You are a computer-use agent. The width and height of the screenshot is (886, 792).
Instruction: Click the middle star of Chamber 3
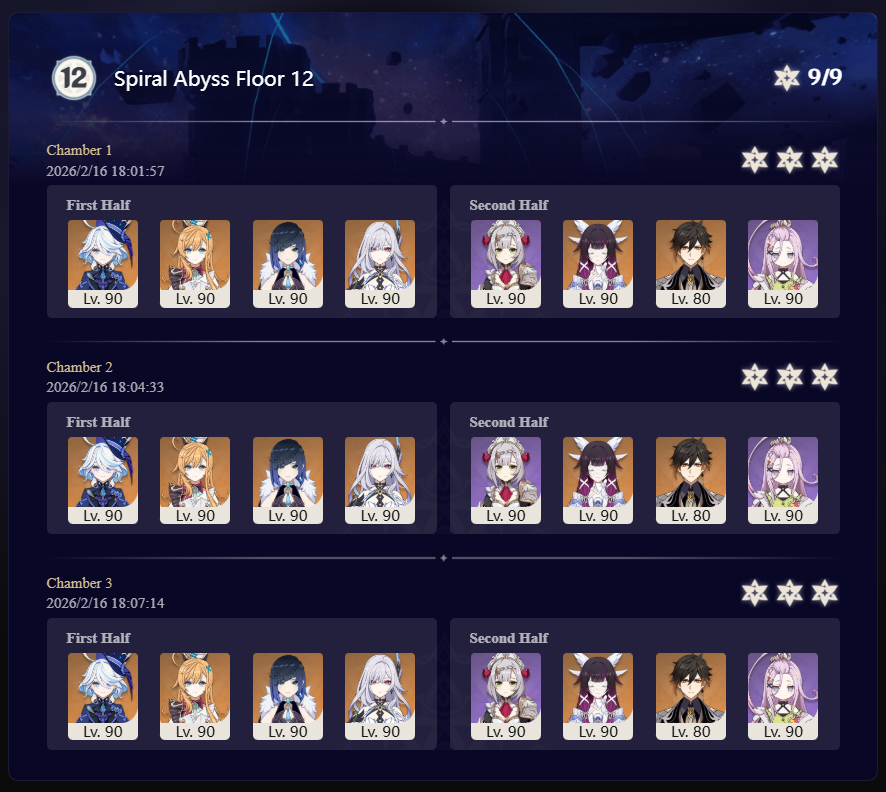[x=789, y=593]
